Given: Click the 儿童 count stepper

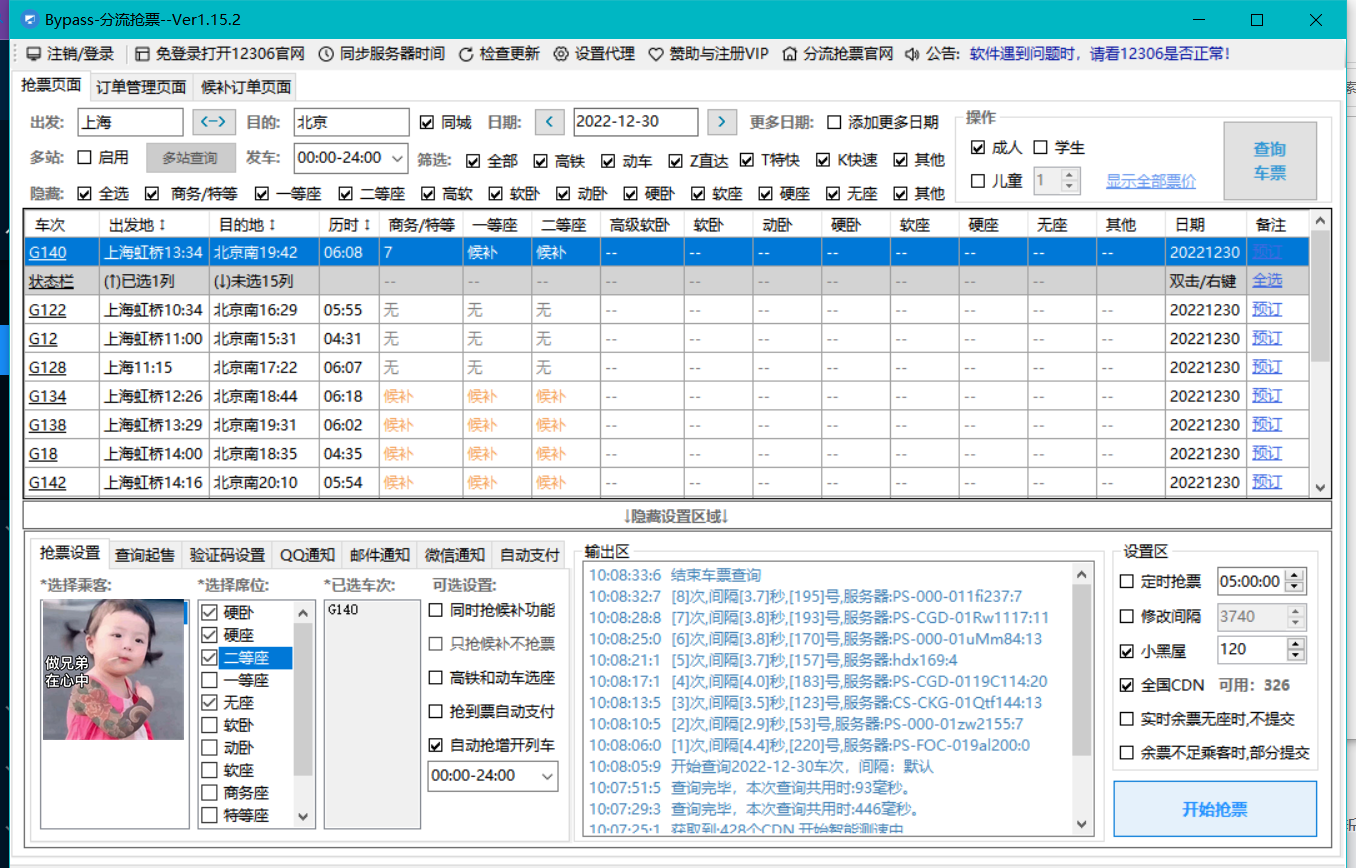Looking at the screenshot, I should pyautogui.click(x=1070, y=181).
